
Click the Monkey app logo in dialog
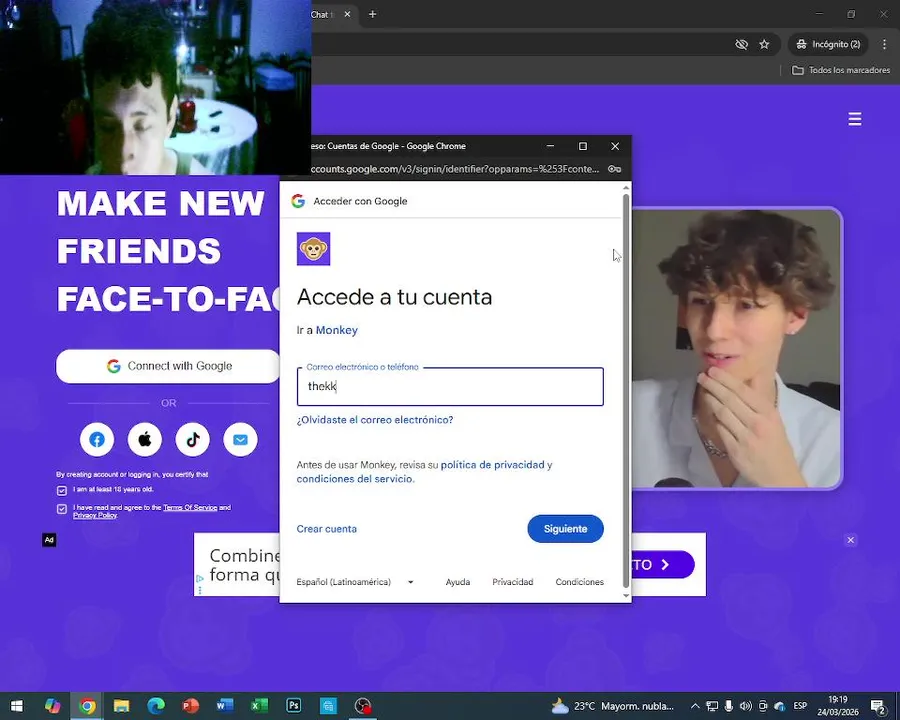313,249
